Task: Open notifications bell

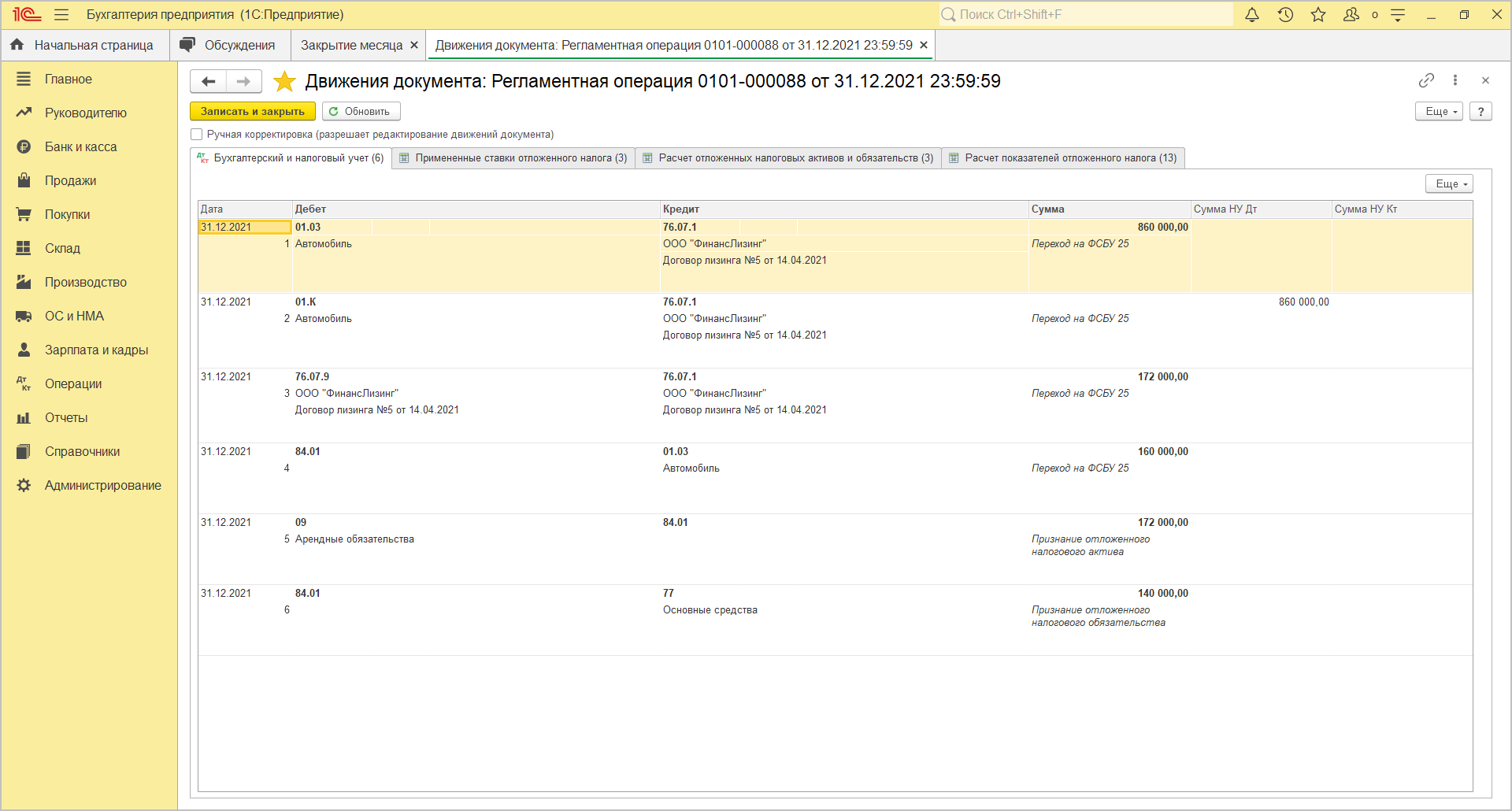Action: [1252, 14]
